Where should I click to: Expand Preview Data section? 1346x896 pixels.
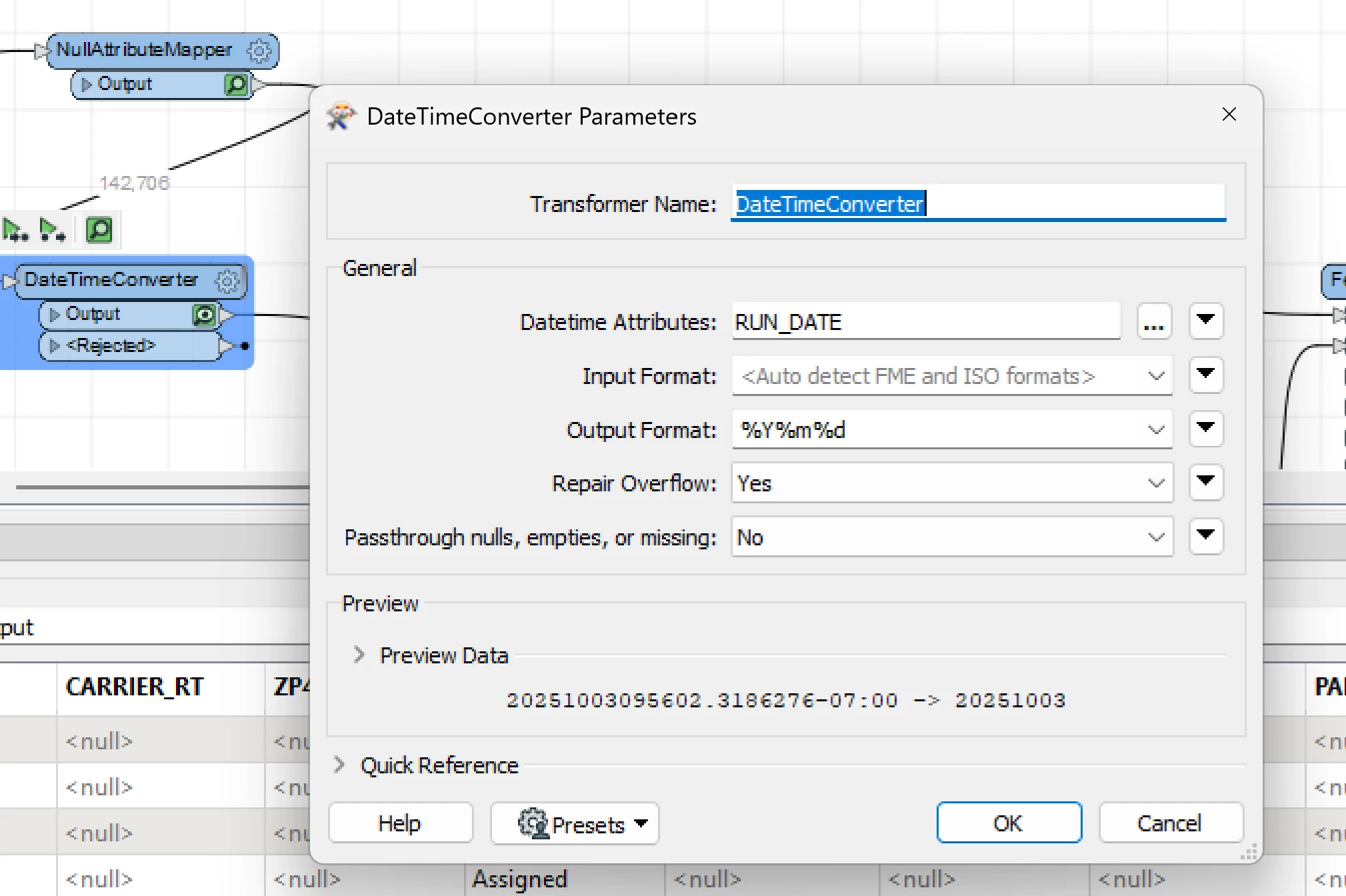[x=359, y=655]
